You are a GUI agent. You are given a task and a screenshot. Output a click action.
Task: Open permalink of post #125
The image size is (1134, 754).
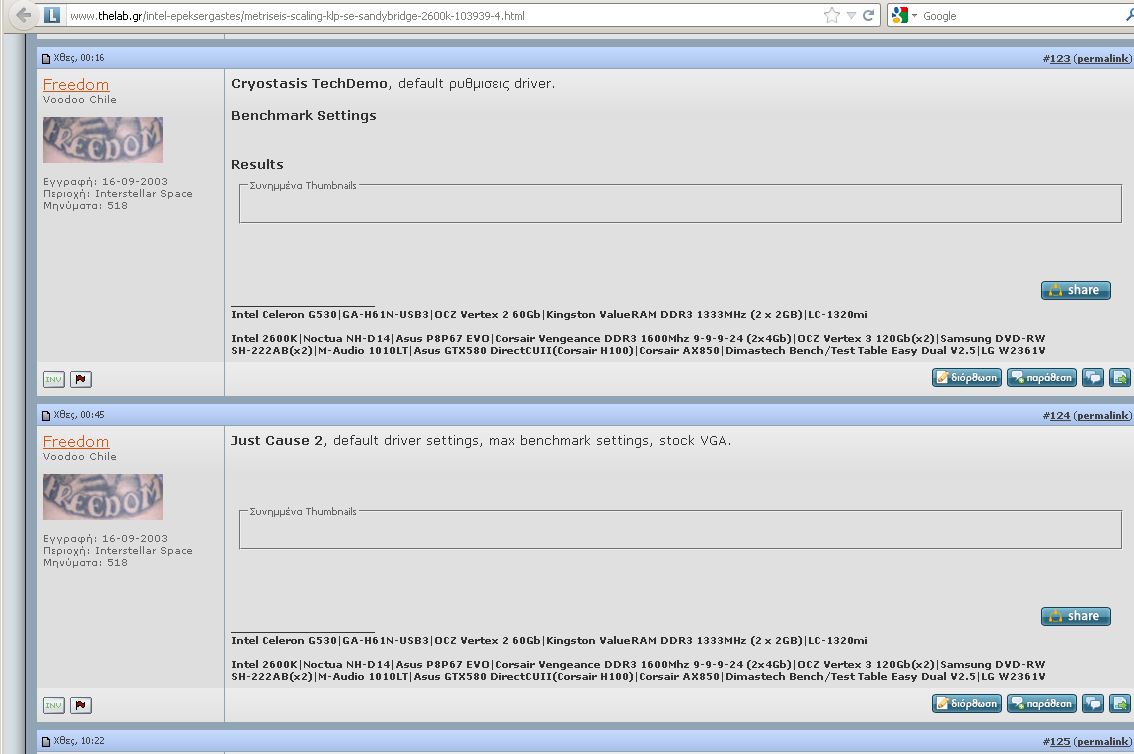coord(1102,742)
